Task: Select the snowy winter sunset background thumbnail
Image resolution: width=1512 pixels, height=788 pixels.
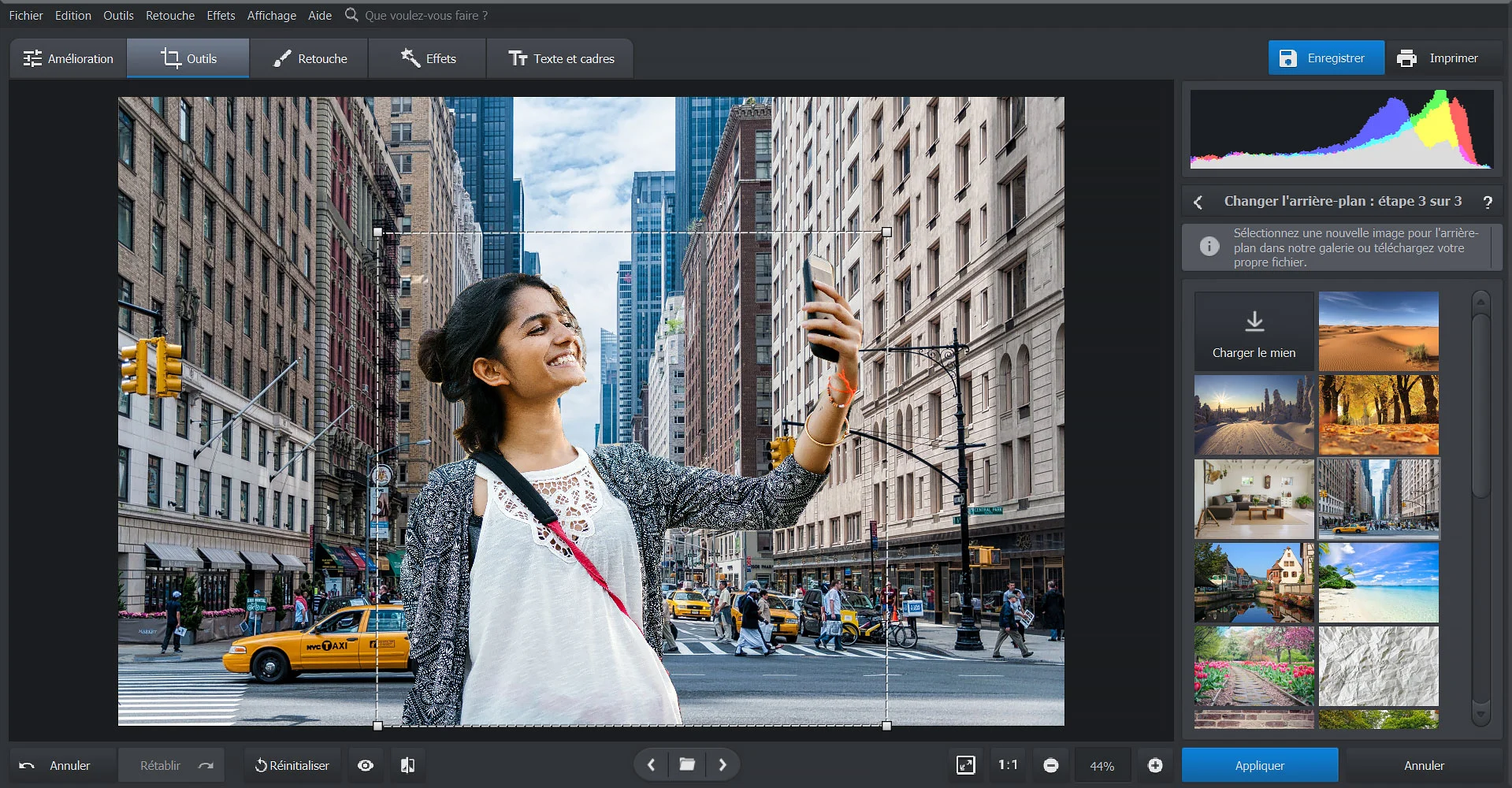Action: click(1254, 415)
